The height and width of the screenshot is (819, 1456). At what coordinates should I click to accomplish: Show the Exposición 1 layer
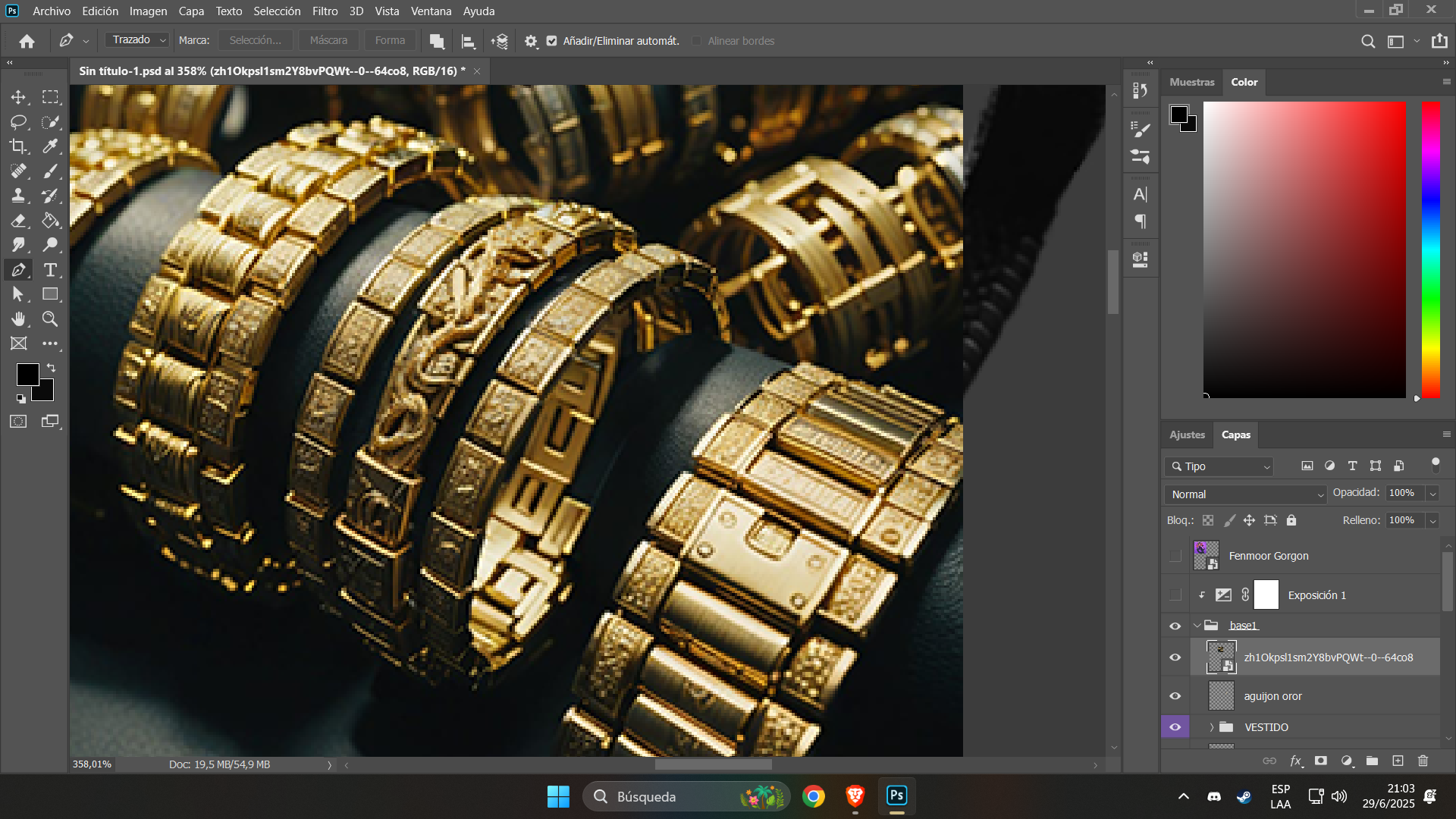coord(1175,595)
